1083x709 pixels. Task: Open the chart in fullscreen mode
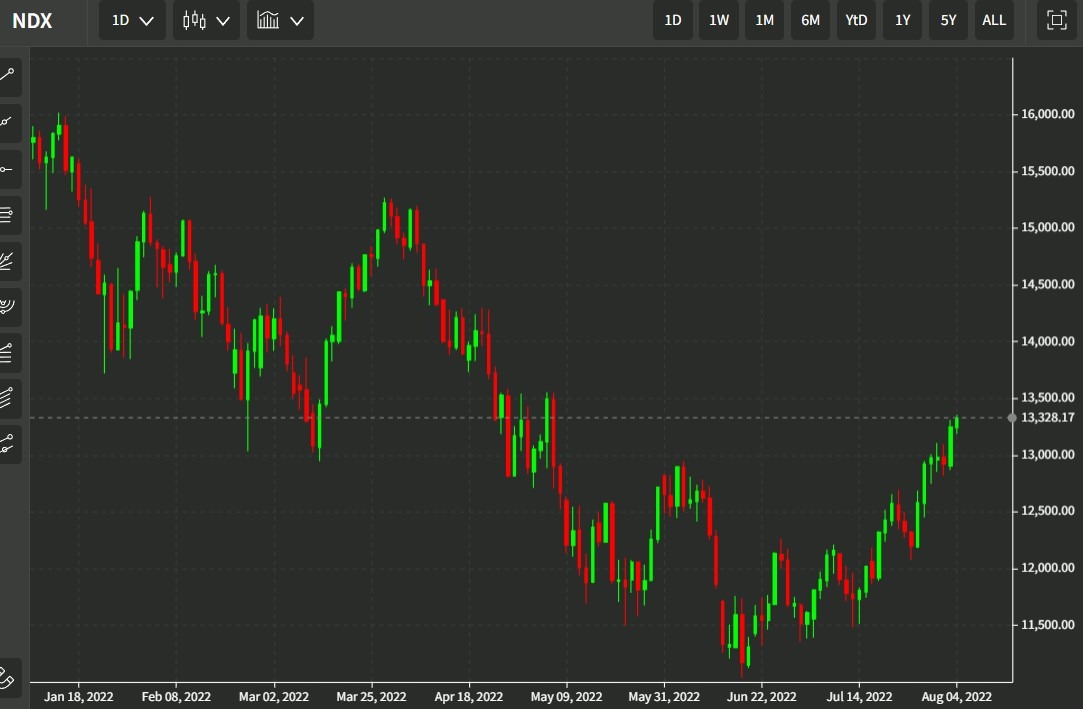coord(1057,20)
